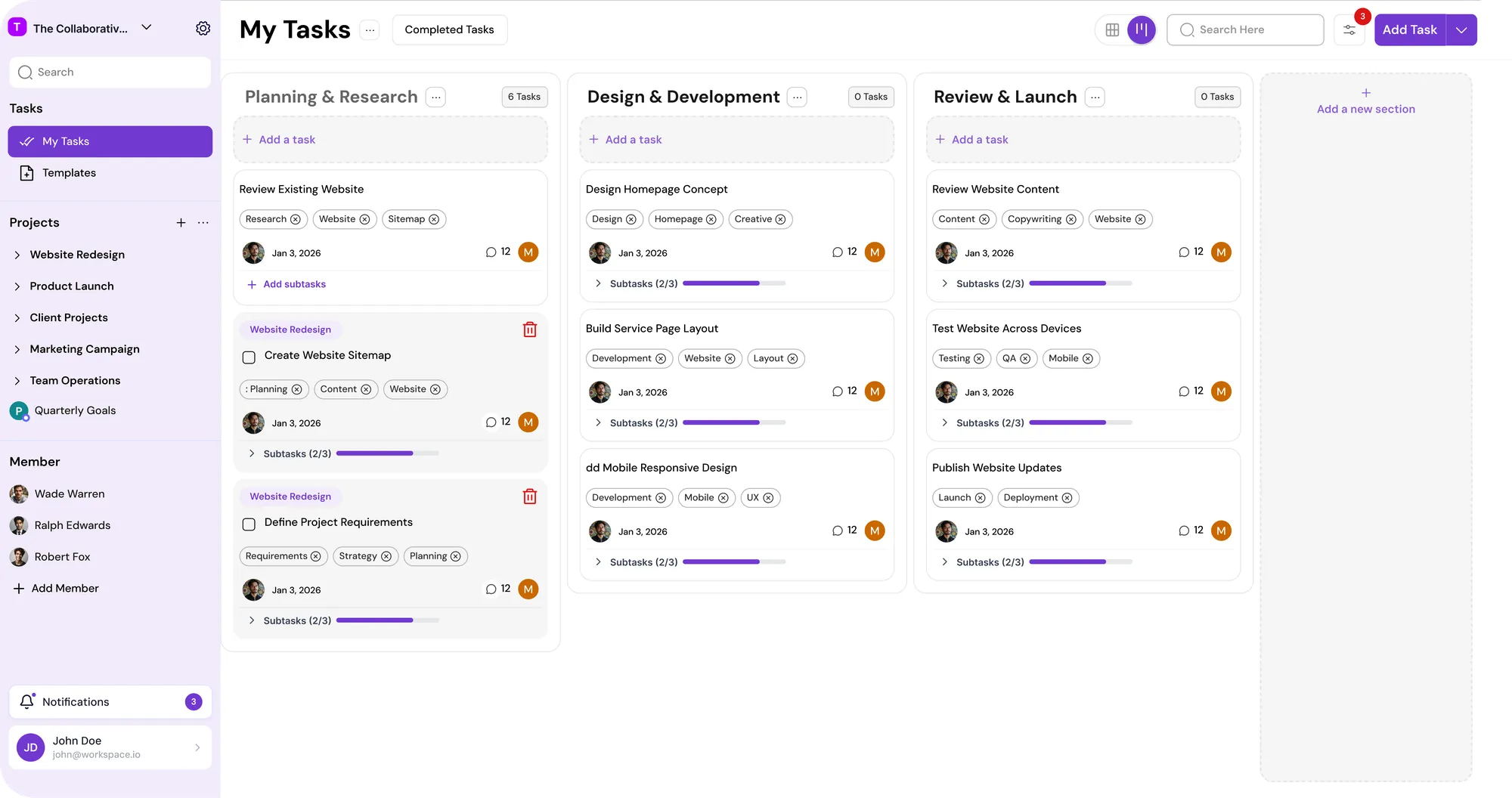The height and width of the screenshot is (798, 1512).
Task: Remove UX tag on Mobile Responsive Design card
Action: click(768, 497)
